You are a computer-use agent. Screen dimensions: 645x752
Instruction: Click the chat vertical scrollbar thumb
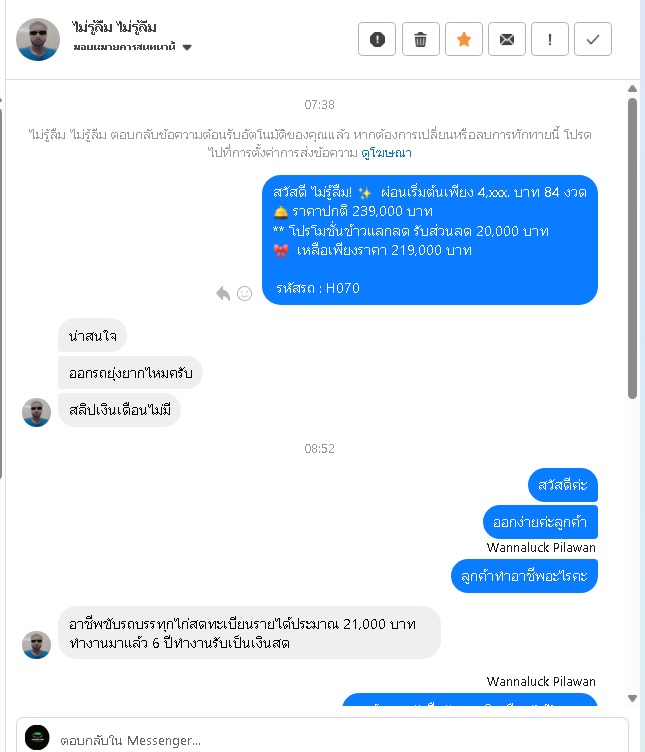633,248
